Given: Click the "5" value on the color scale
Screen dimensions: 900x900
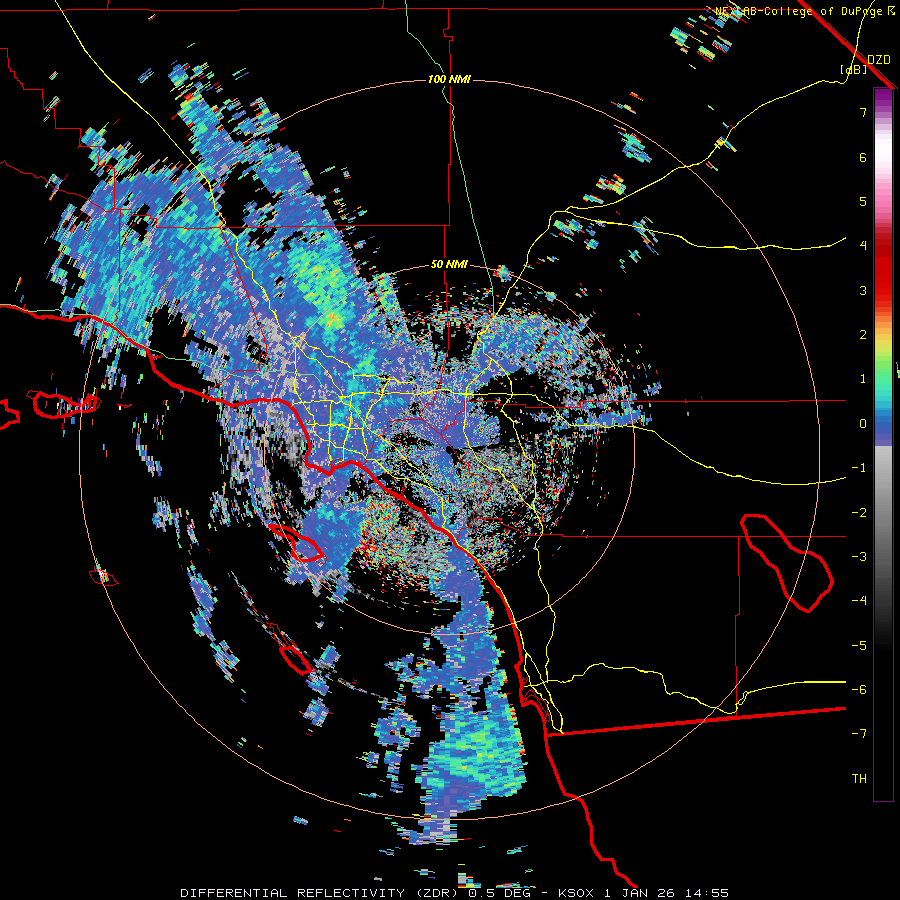Looking at the screenshot, I should tap(863, 201).
